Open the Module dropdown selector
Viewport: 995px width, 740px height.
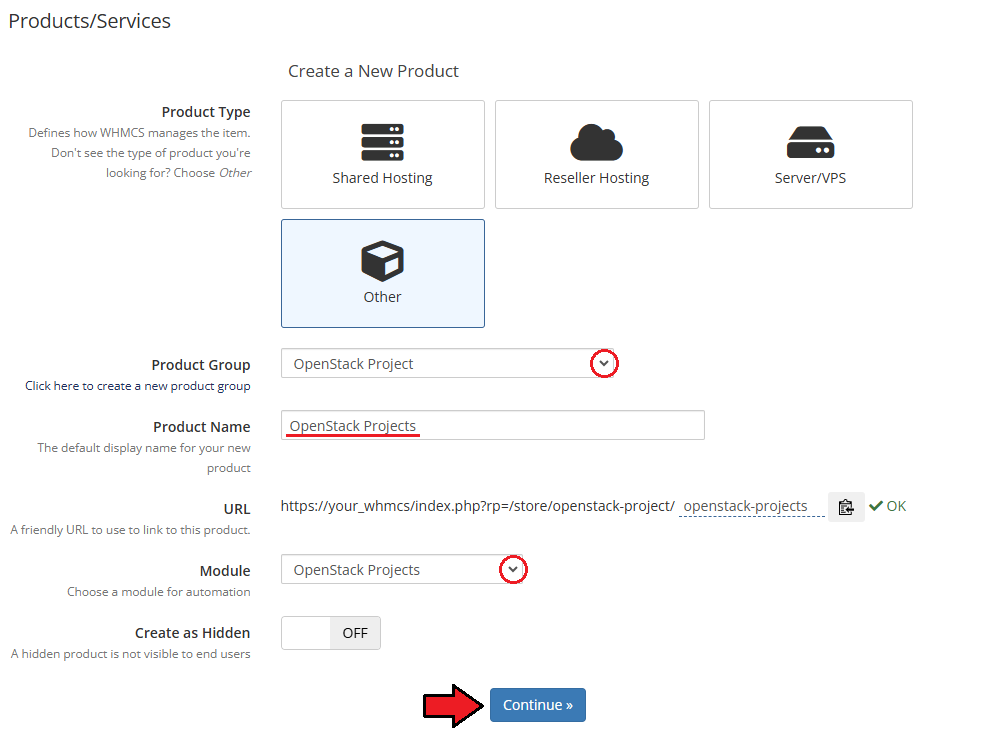tap(403, 569)
